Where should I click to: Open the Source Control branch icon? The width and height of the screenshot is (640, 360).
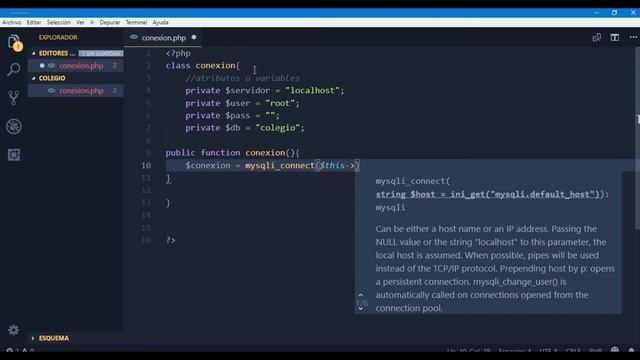tap(13, 98)
